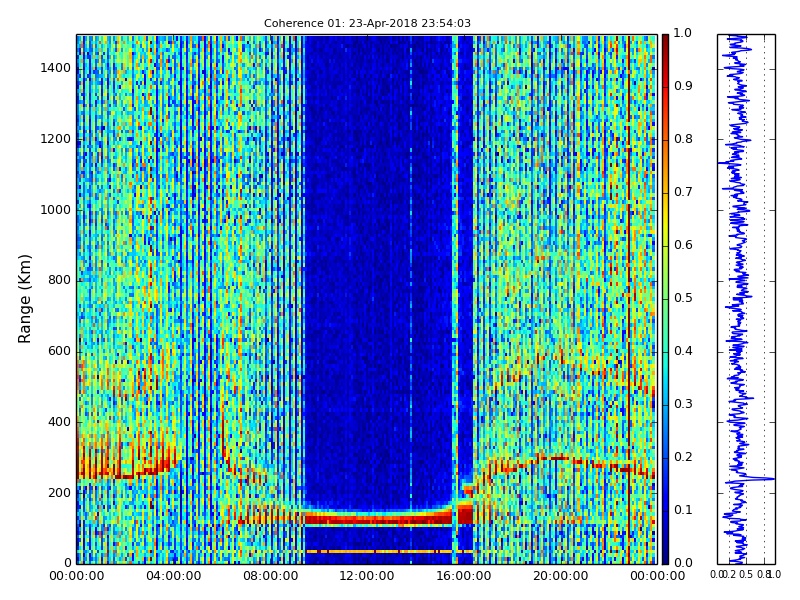Viewport: 800px width, 600px height.
Task: Click the time axis label 12:00:00
Action: 367,577
